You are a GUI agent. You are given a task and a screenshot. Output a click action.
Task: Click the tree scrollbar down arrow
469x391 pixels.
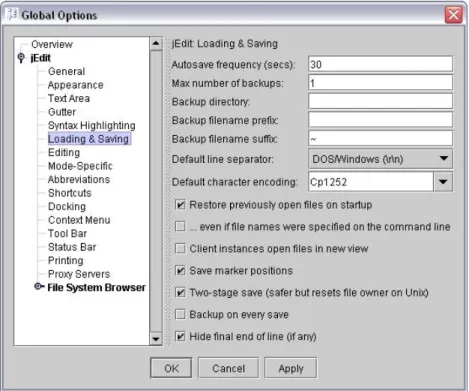coord(156,339)
